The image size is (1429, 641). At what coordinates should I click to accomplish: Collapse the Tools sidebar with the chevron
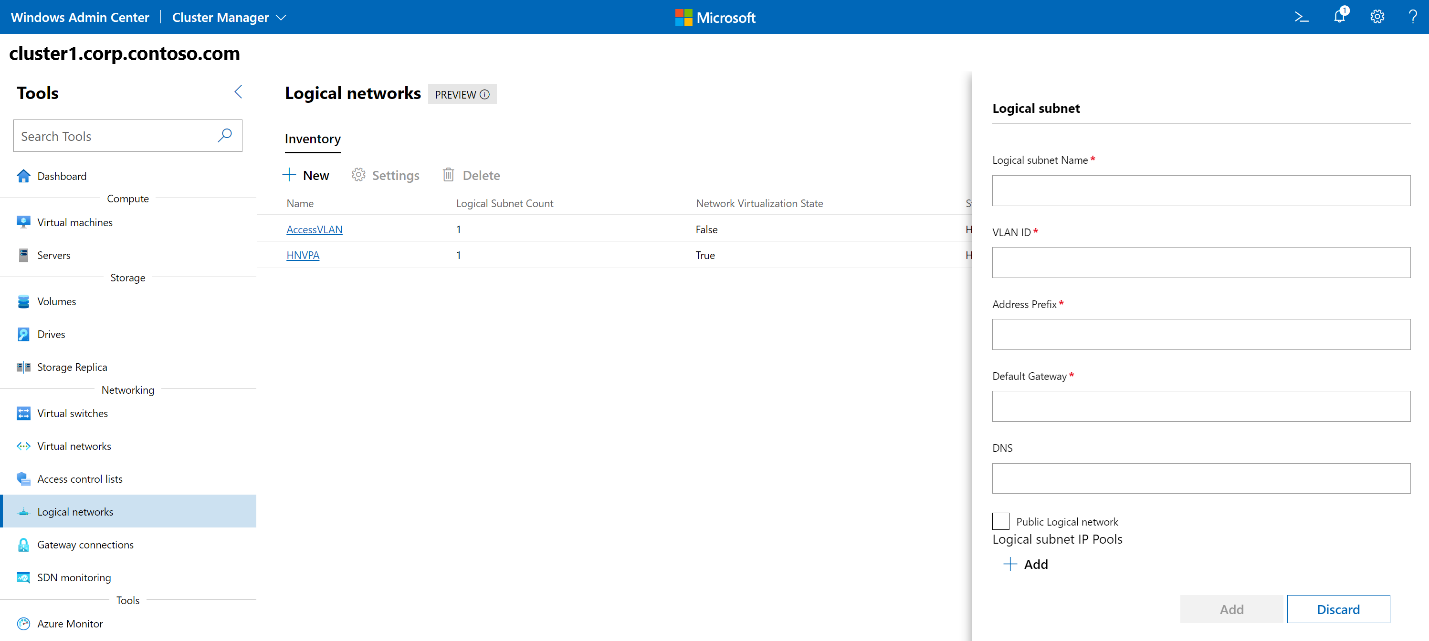(x=238, y=91)
